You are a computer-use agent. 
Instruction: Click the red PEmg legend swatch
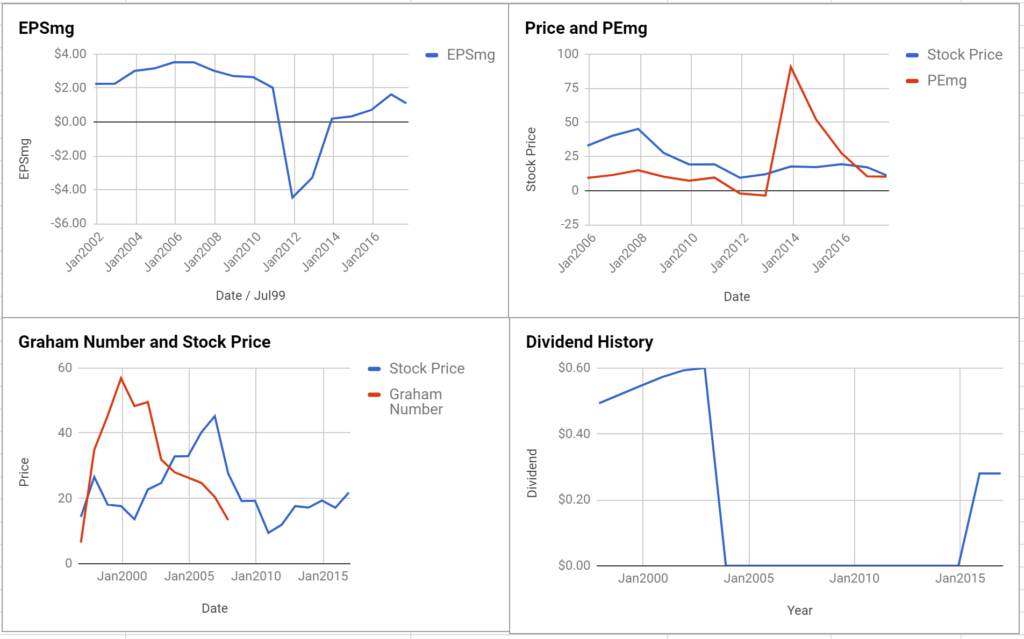click(x=912, y=81)
